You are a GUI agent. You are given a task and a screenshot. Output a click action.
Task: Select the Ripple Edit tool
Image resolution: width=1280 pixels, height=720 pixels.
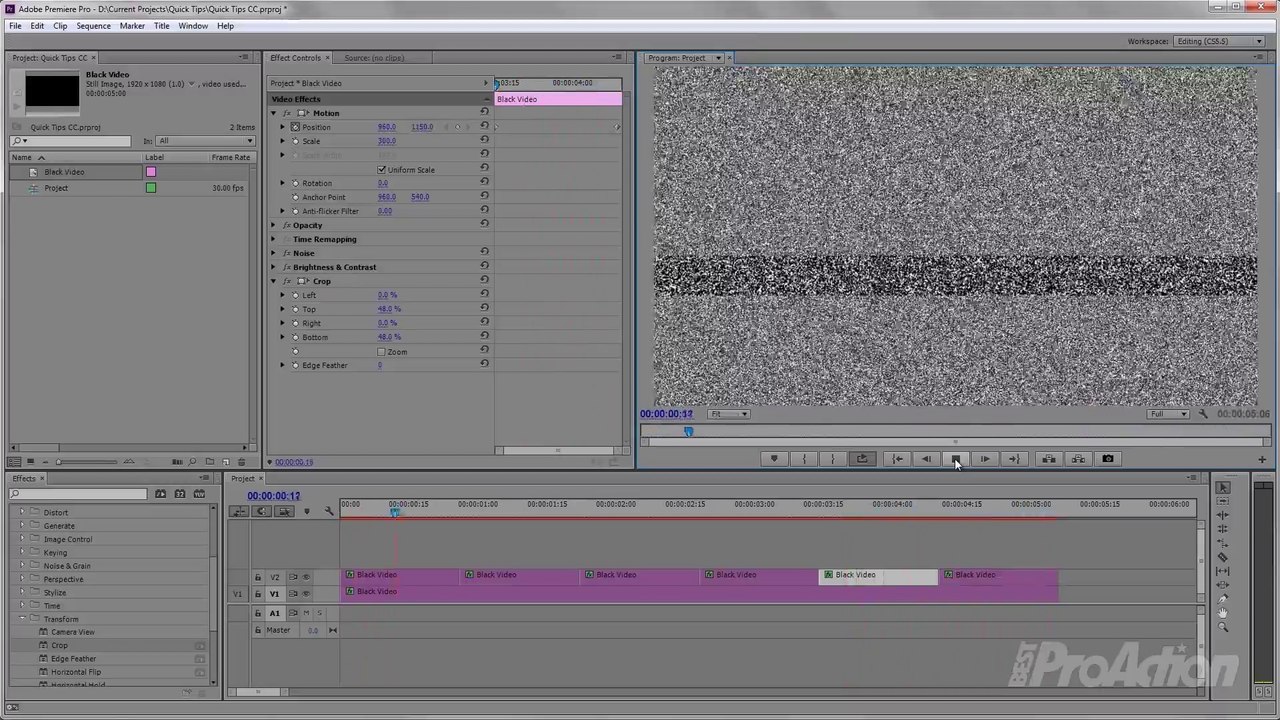pos(1223,515)
